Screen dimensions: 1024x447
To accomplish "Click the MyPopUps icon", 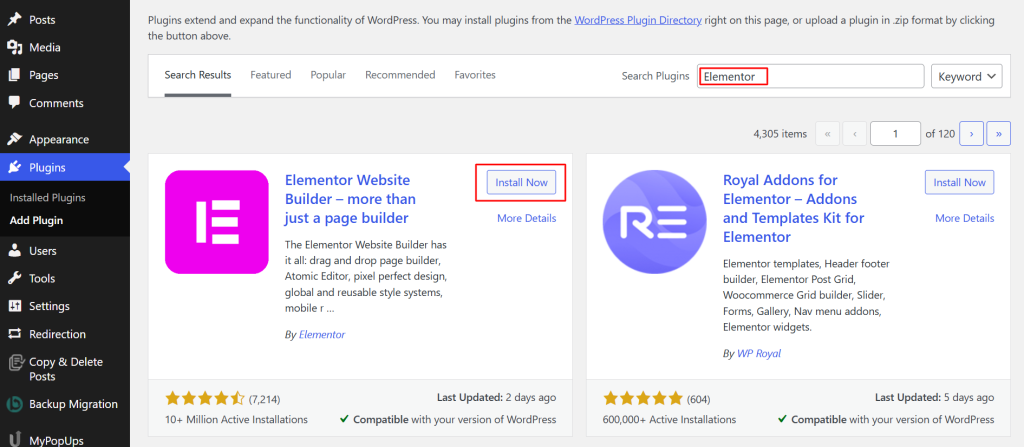I will coord(14,440).
